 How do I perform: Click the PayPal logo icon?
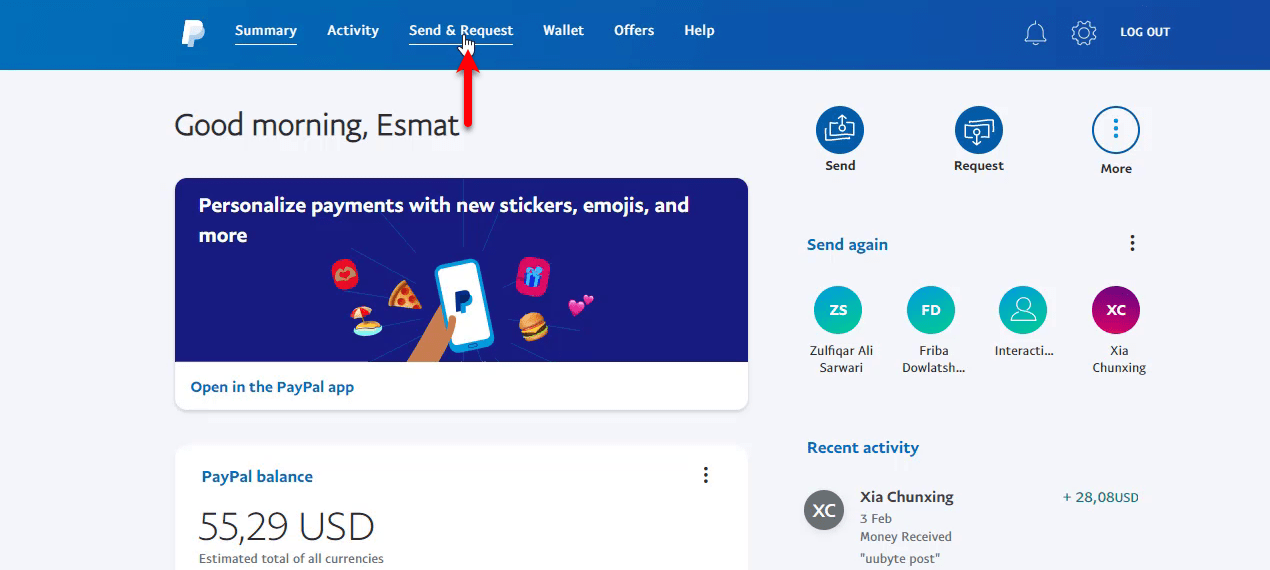coord(193,32)
